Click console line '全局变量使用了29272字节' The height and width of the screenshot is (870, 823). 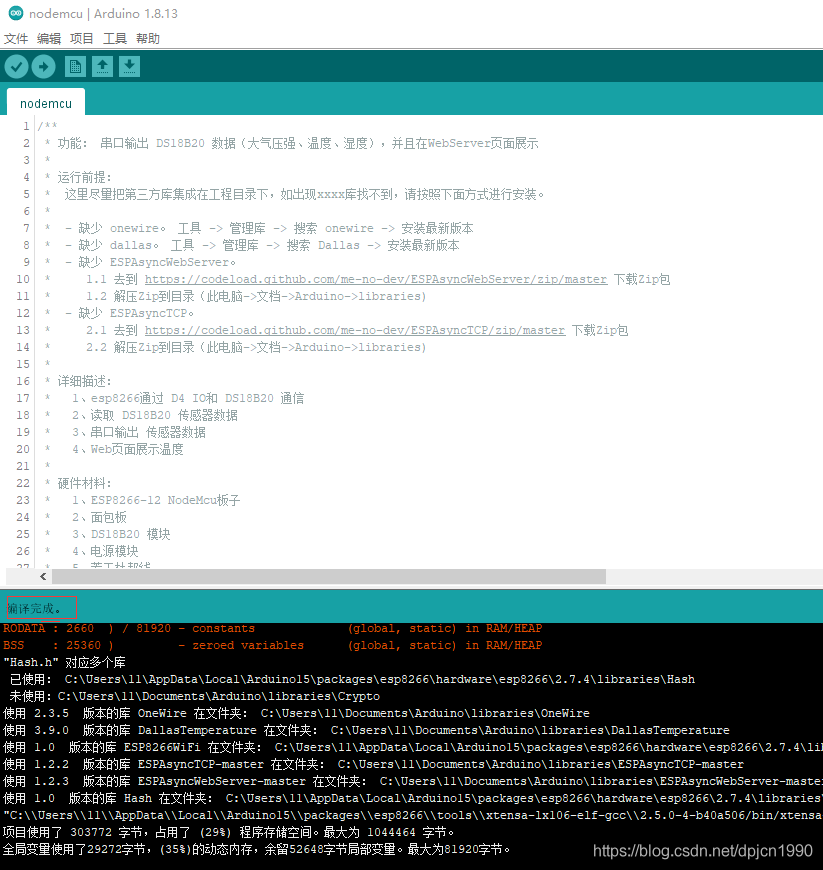pyautogui.click(x=256, y=849)
